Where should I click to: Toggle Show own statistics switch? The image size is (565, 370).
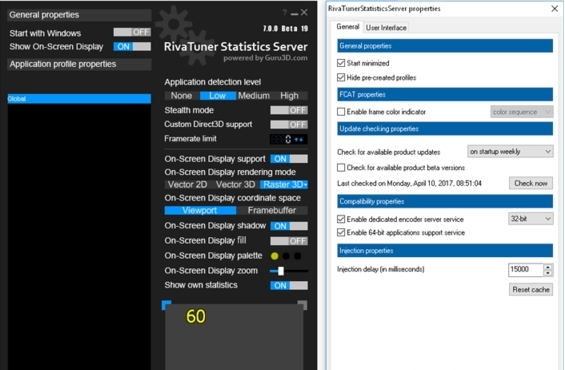click(x=289, y=285)
